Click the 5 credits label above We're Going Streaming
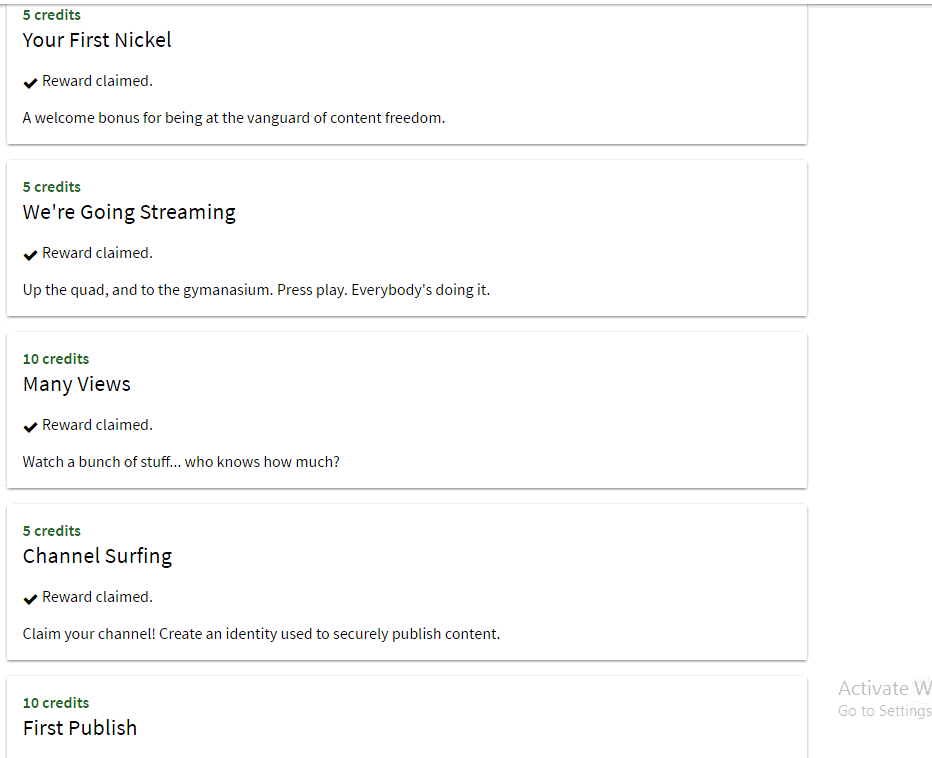Image resolution: width=932 pixels, height=758 pixels. 52,187
